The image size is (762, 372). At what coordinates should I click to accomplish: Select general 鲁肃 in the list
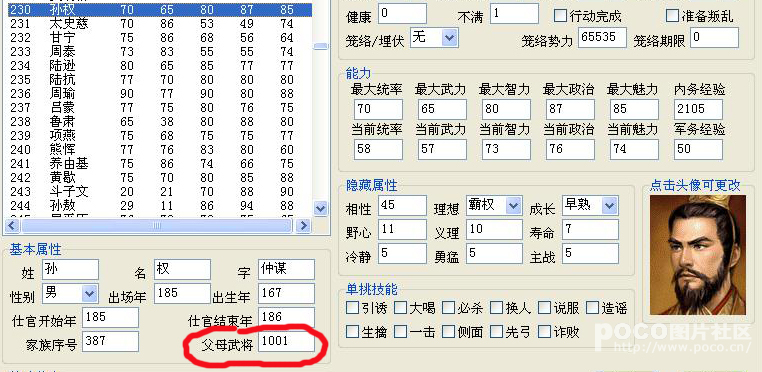click(159, 121)
